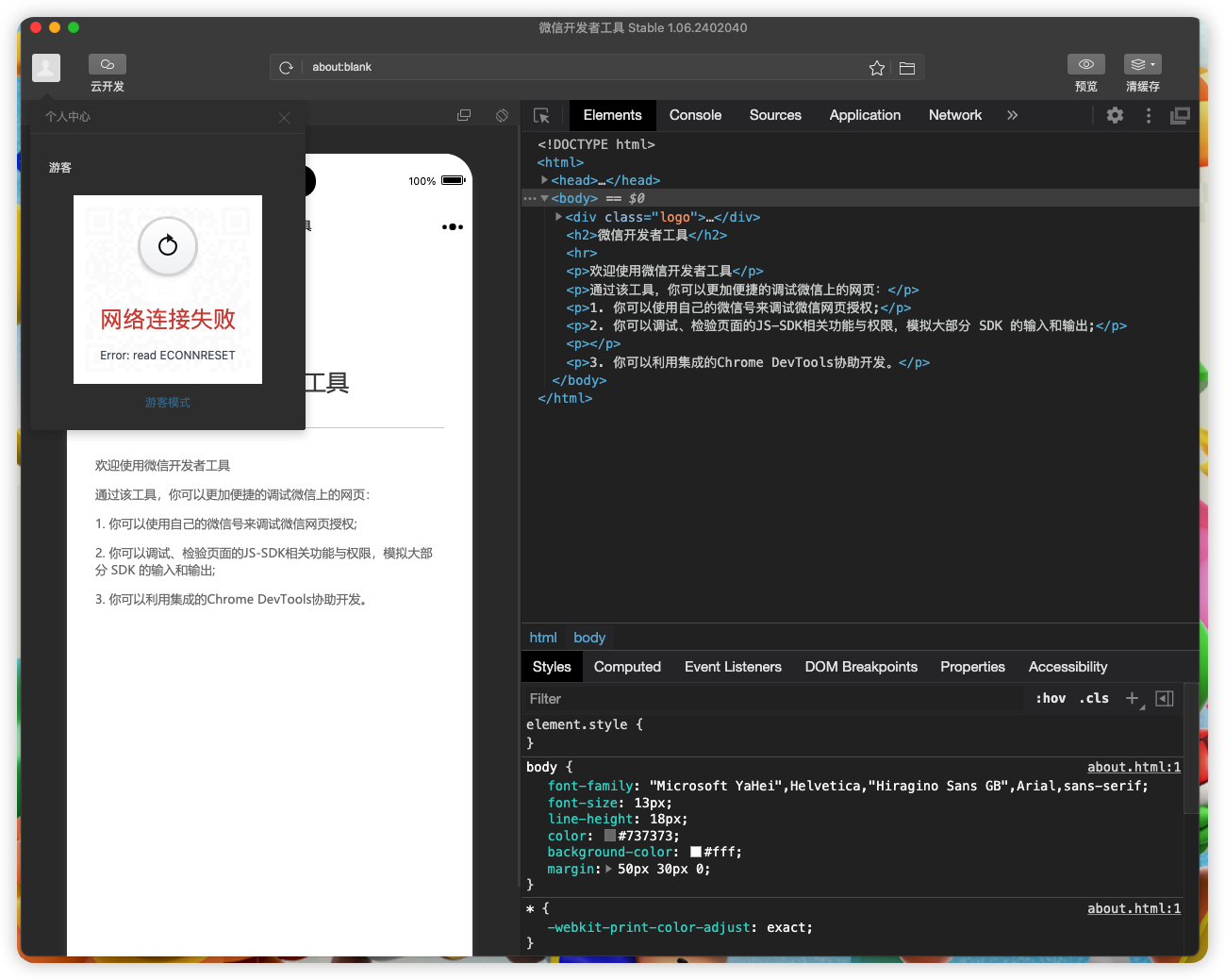Collapse the body element node

click(544, 198)
